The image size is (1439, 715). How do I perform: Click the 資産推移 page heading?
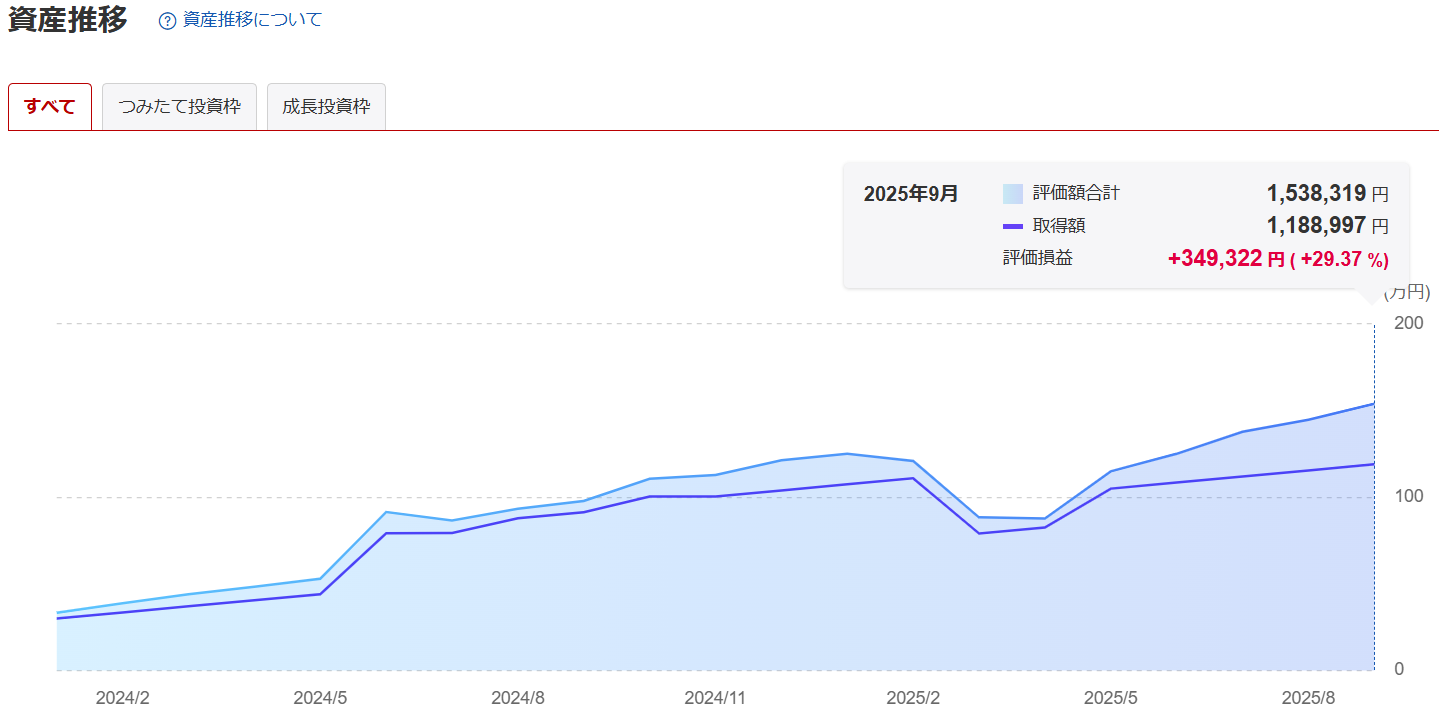click(x=68, y=20)
